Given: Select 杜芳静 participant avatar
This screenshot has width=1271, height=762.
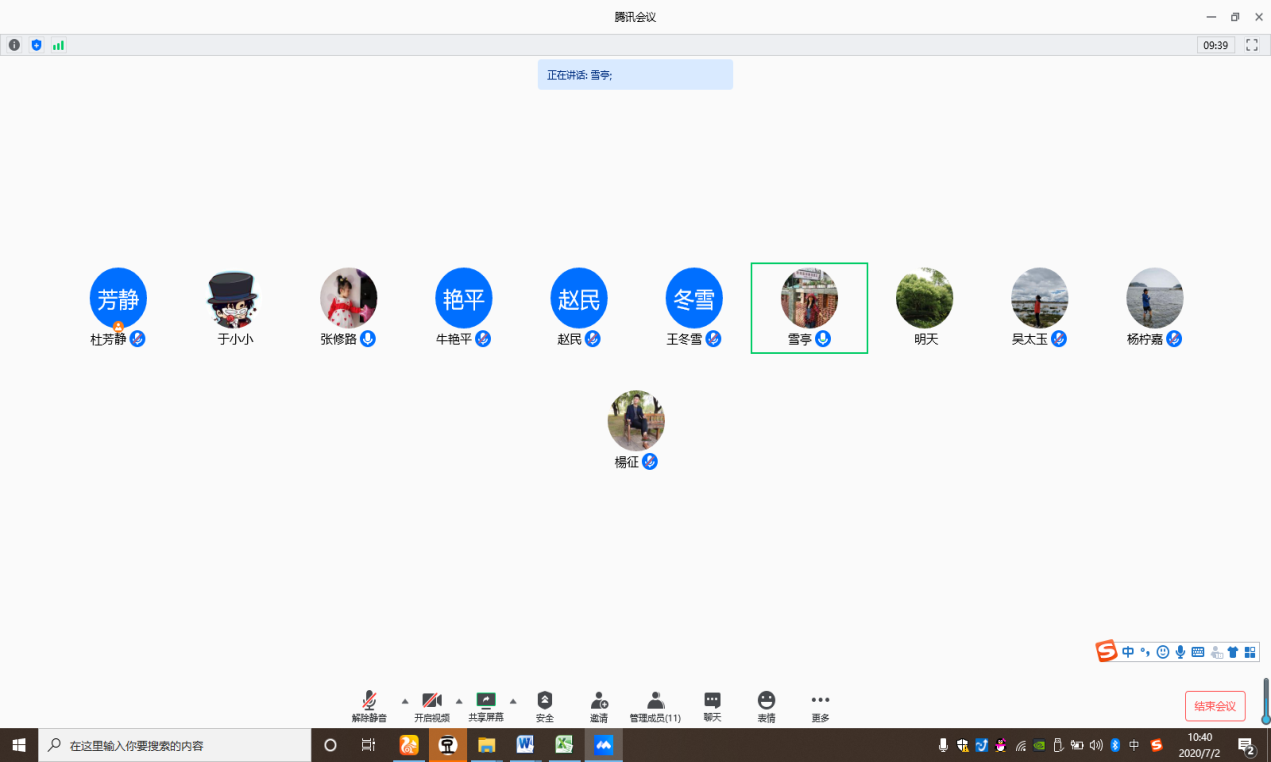Looking at the screenshot, I should pyautogui.click(x=118, y=297).
